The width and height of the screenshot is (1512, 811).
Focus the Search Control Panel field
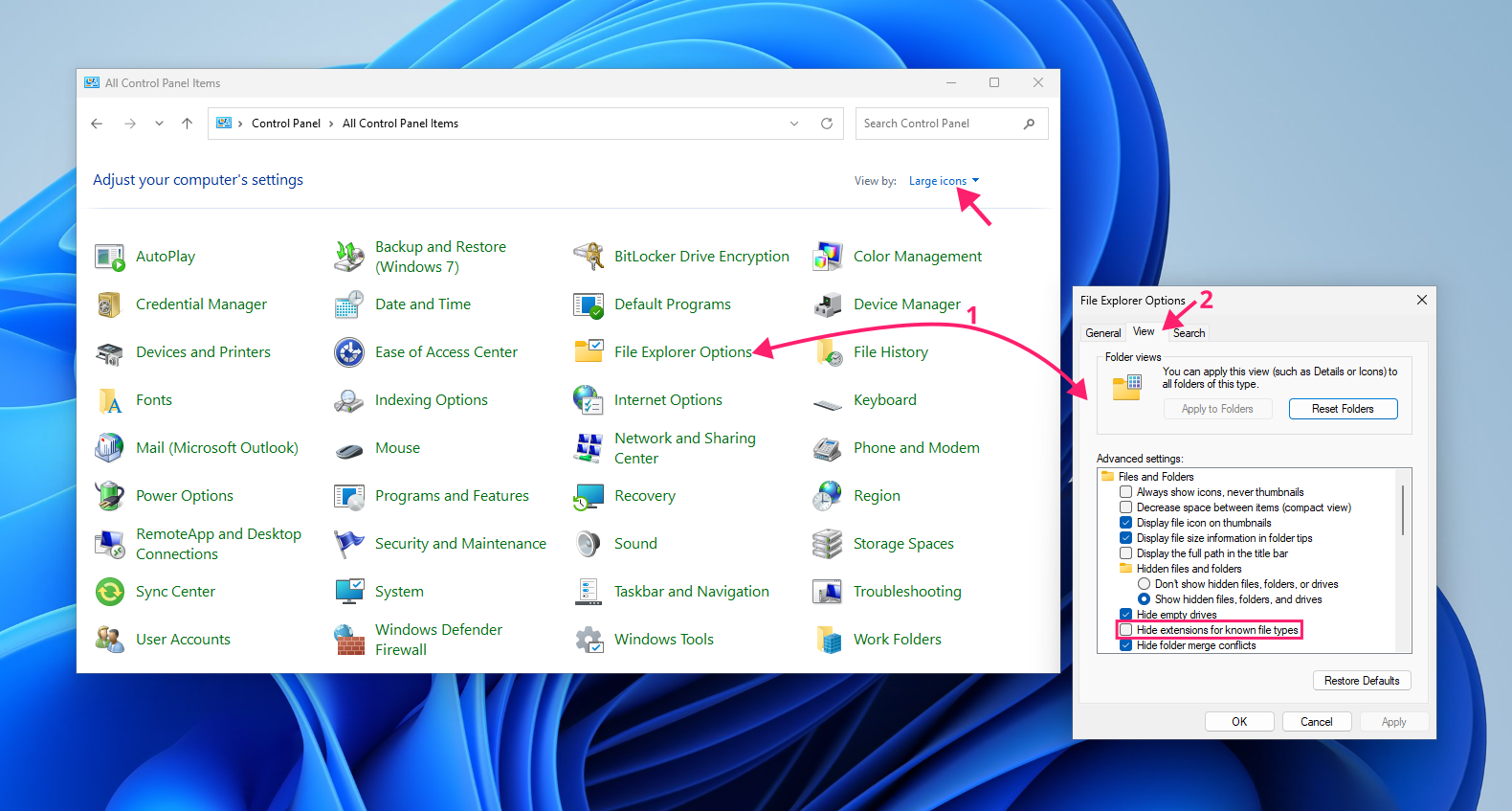point(951,124)
